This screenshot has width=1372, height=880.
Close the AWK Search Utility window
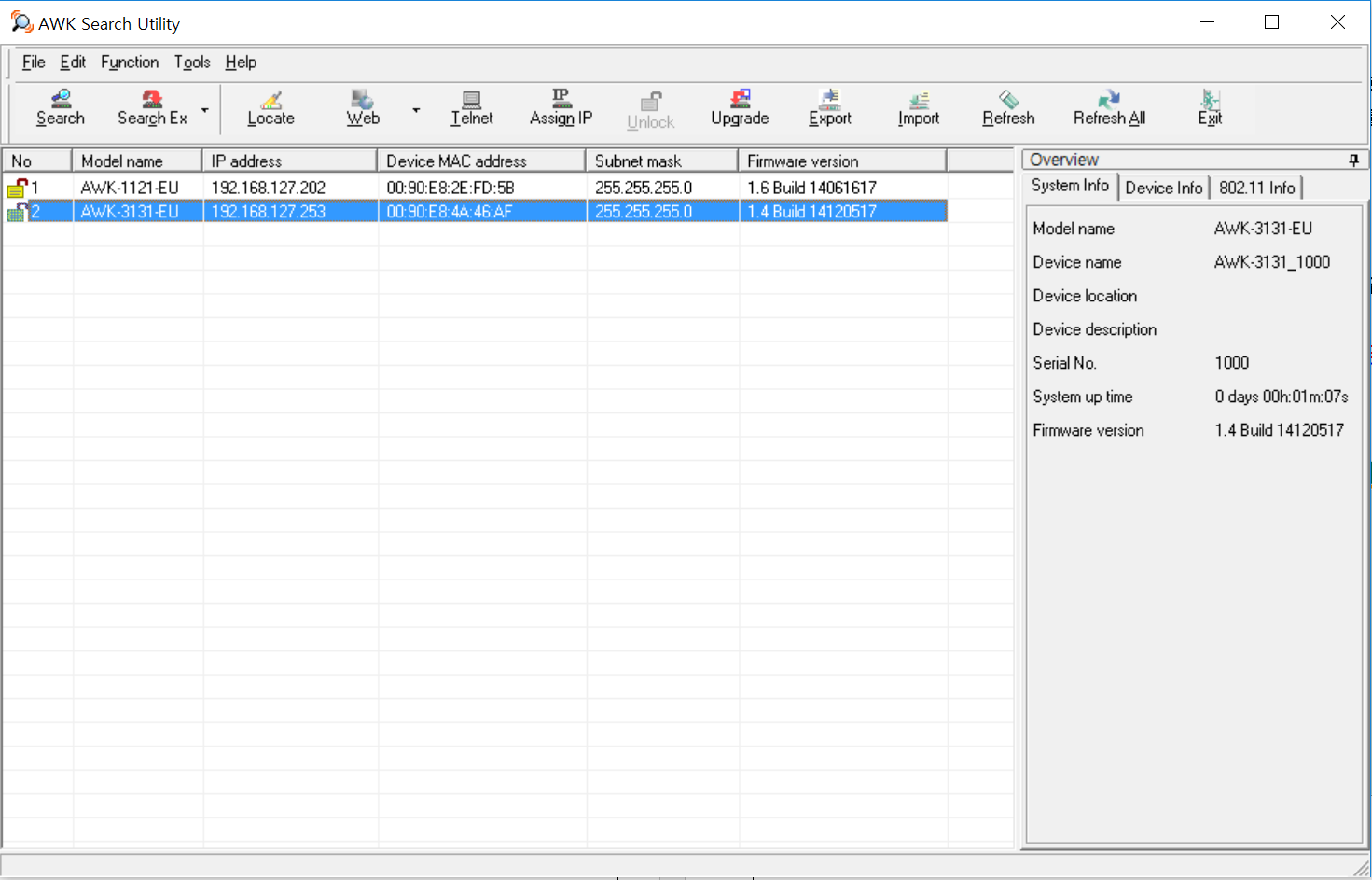(1337, 22)
